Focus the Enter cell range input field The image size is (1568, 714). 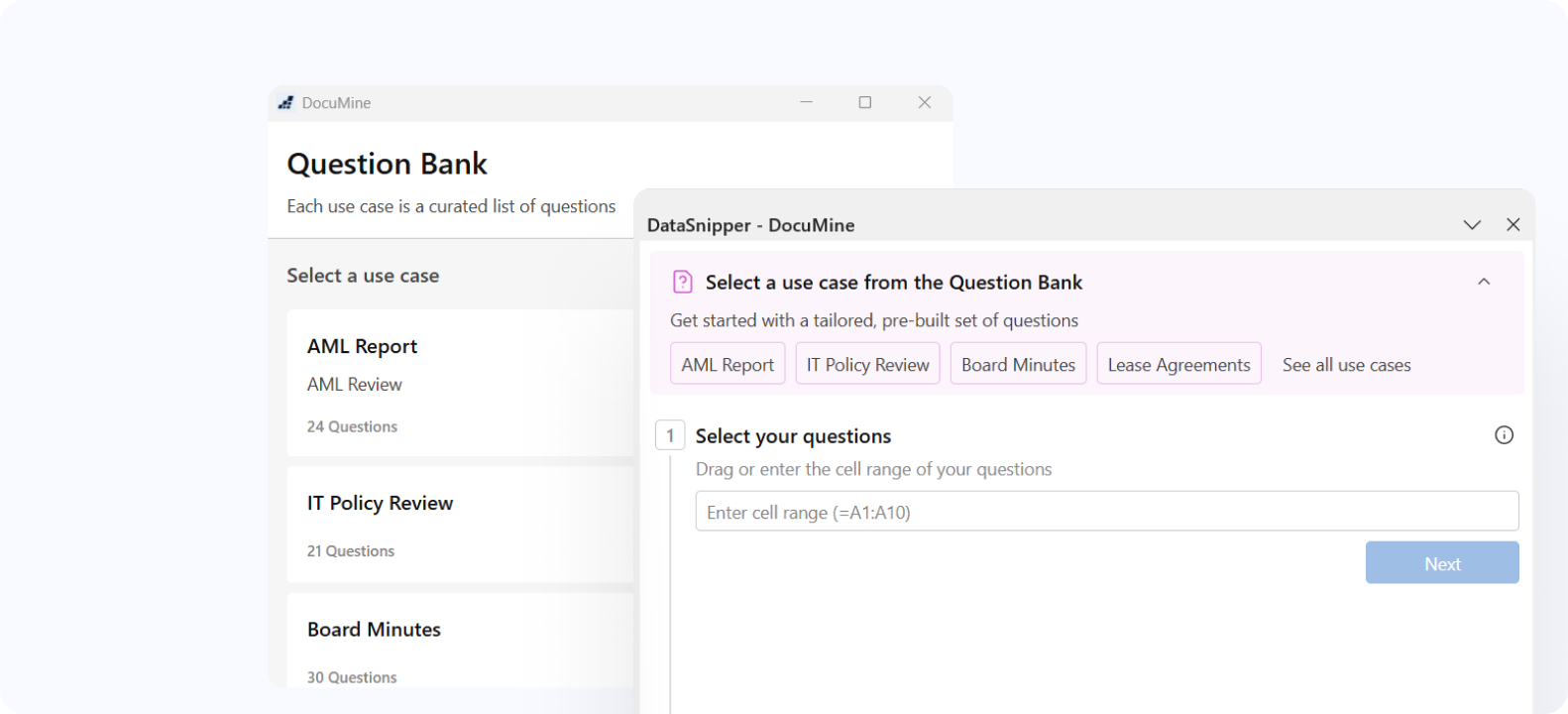pos(1107,512)
